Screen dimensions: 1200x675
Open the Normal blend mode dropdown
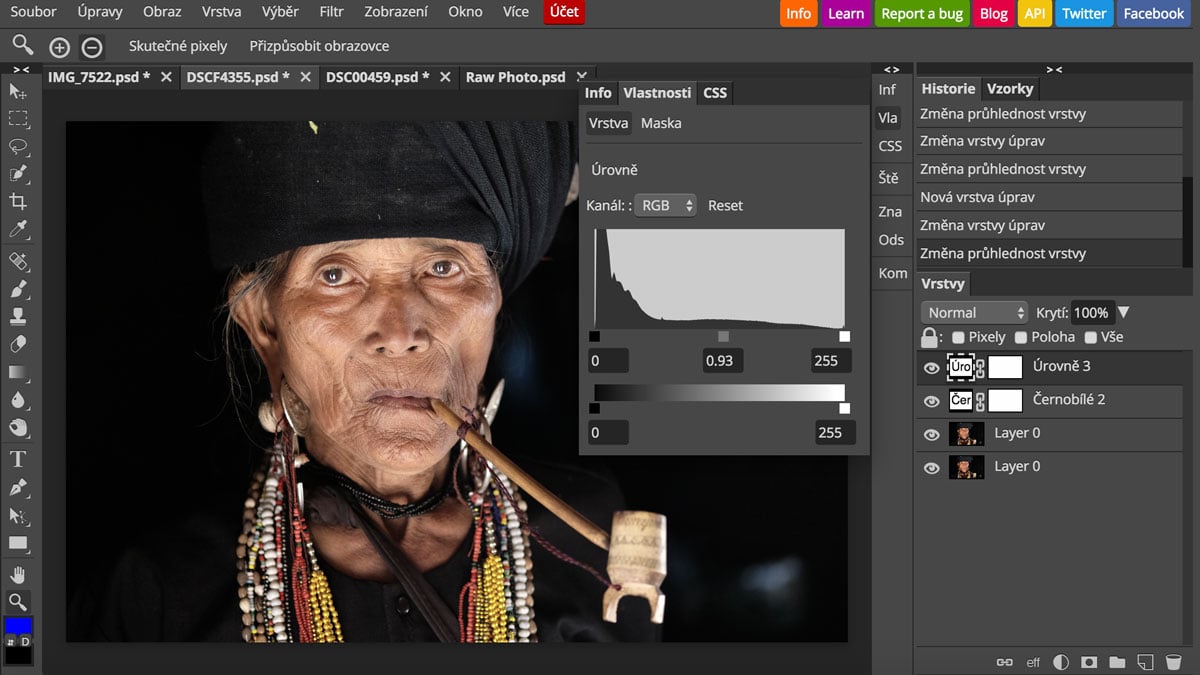coord(973,313)
